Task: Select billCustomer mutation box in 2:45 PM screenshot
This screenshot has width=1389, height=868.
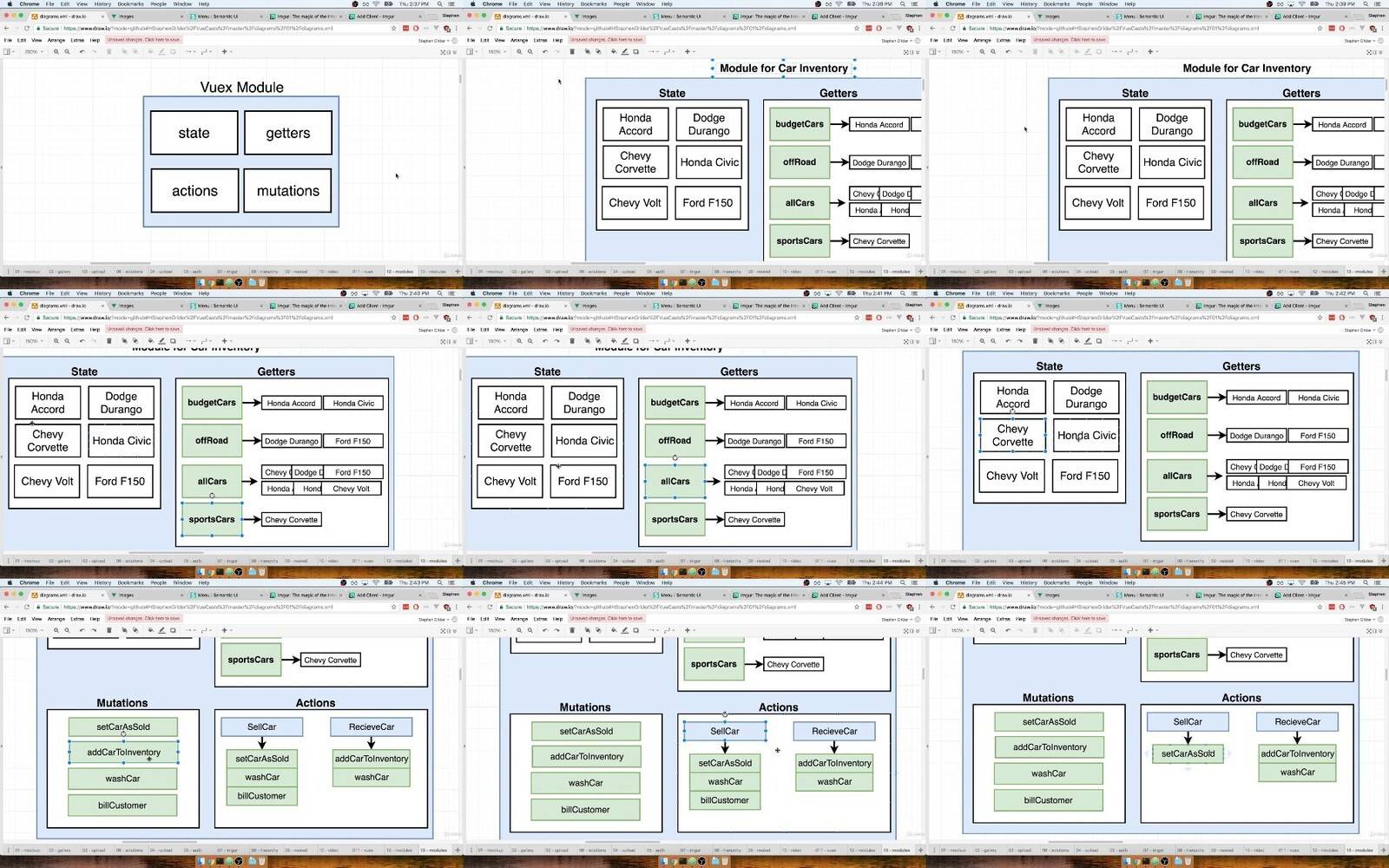Action: pyautogui.click(x=1049, y=800)
